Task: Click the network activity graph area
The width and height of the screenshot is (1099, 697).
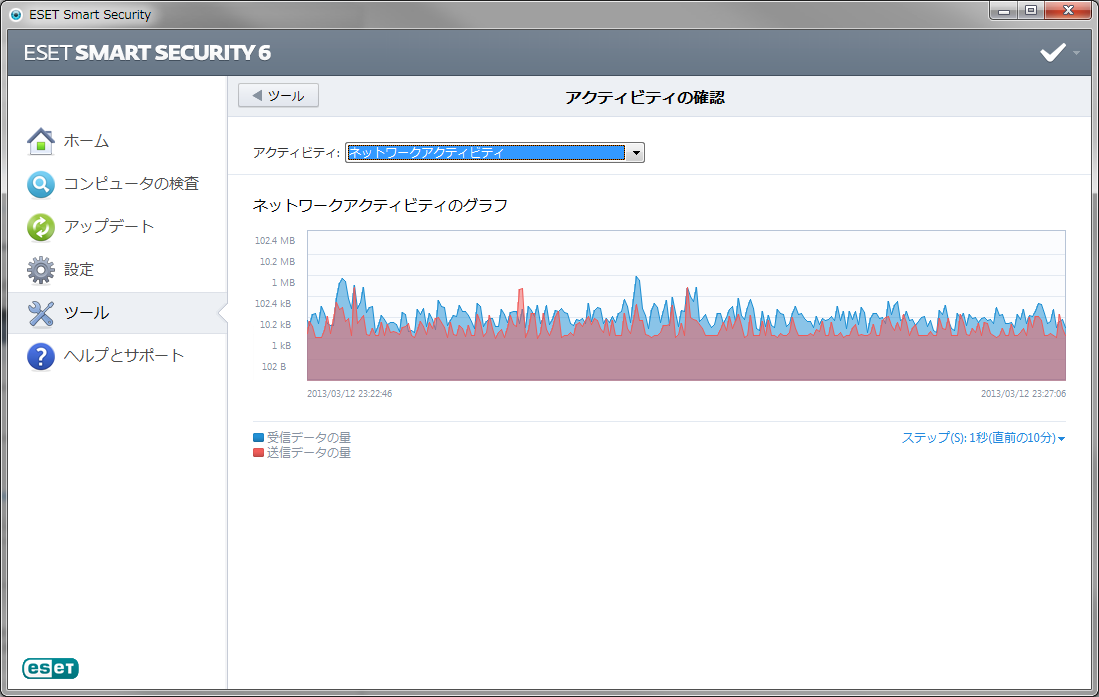Action: point(686,306)
